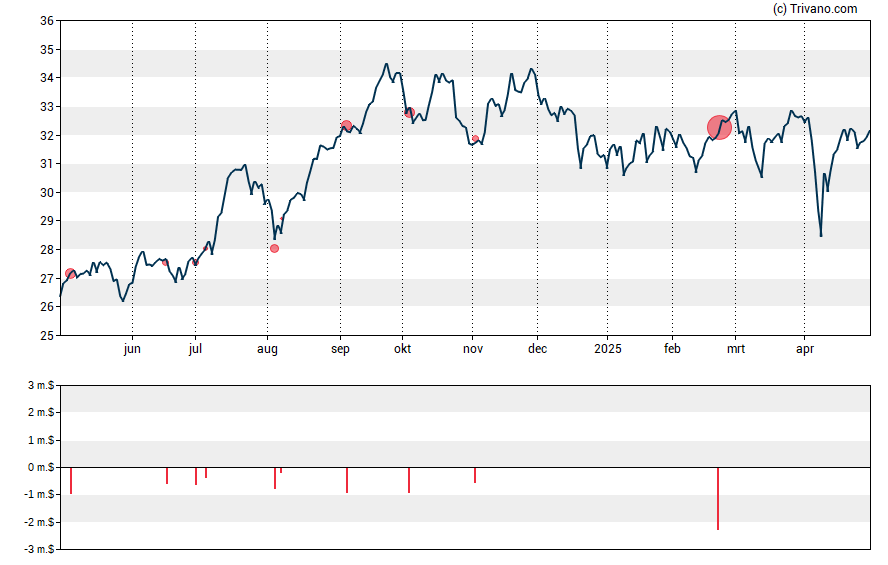Select the '32' price axis value
Viewport: 888px width, 565px height.
(x=47, y=135)
